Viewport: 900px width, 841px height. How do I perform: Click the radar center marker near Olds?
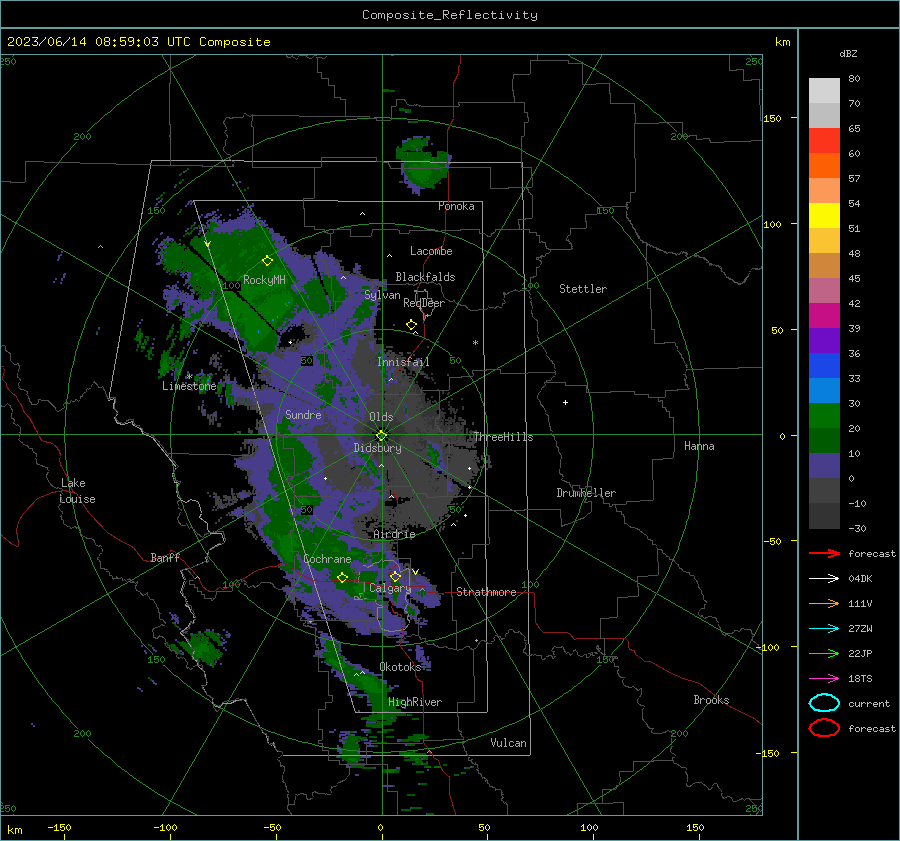(382, 436)
